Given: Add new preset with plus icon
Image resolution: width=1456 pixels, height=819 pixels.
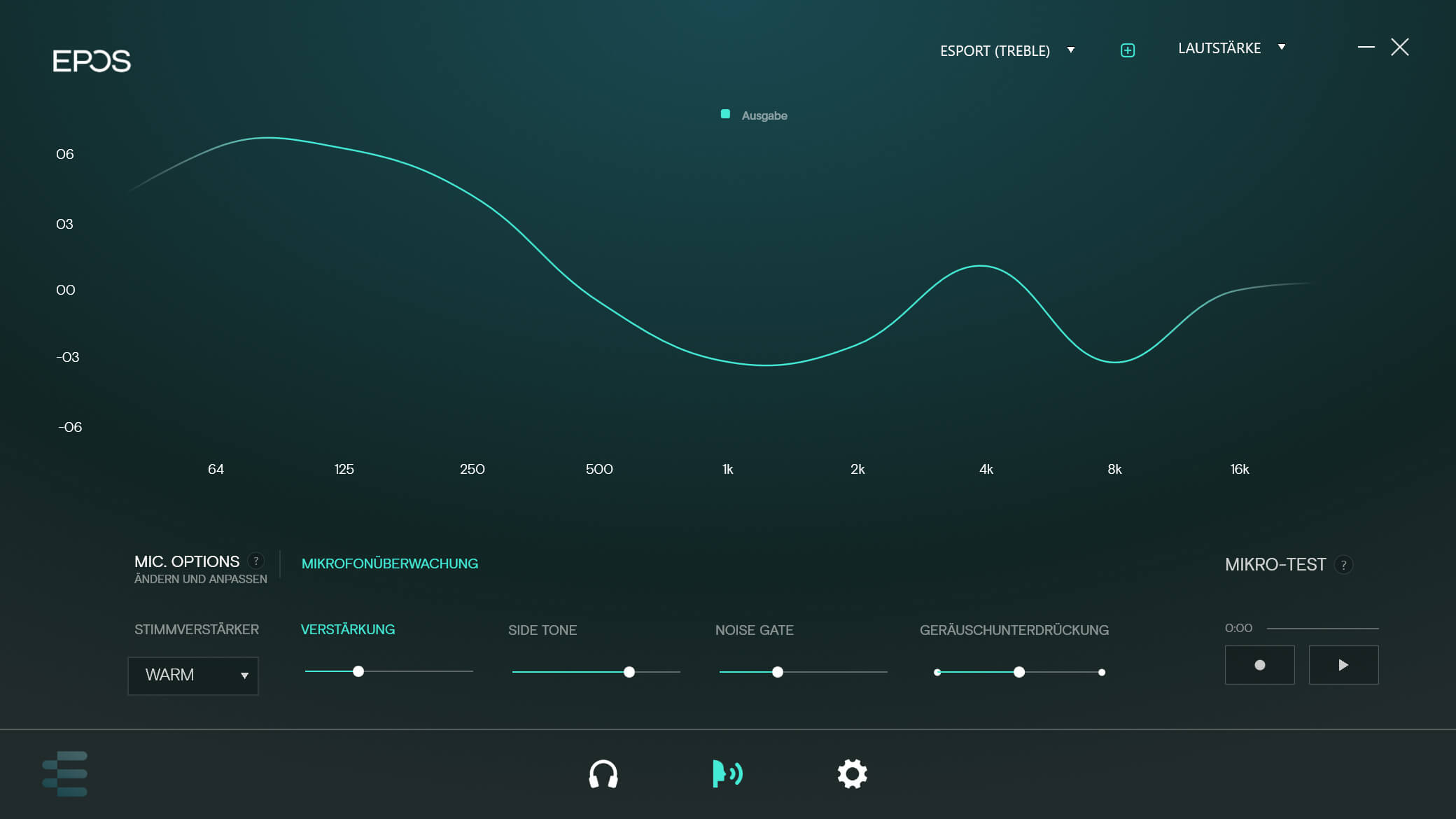Looking at the screenshot, I should click(x=1127, y=50).
